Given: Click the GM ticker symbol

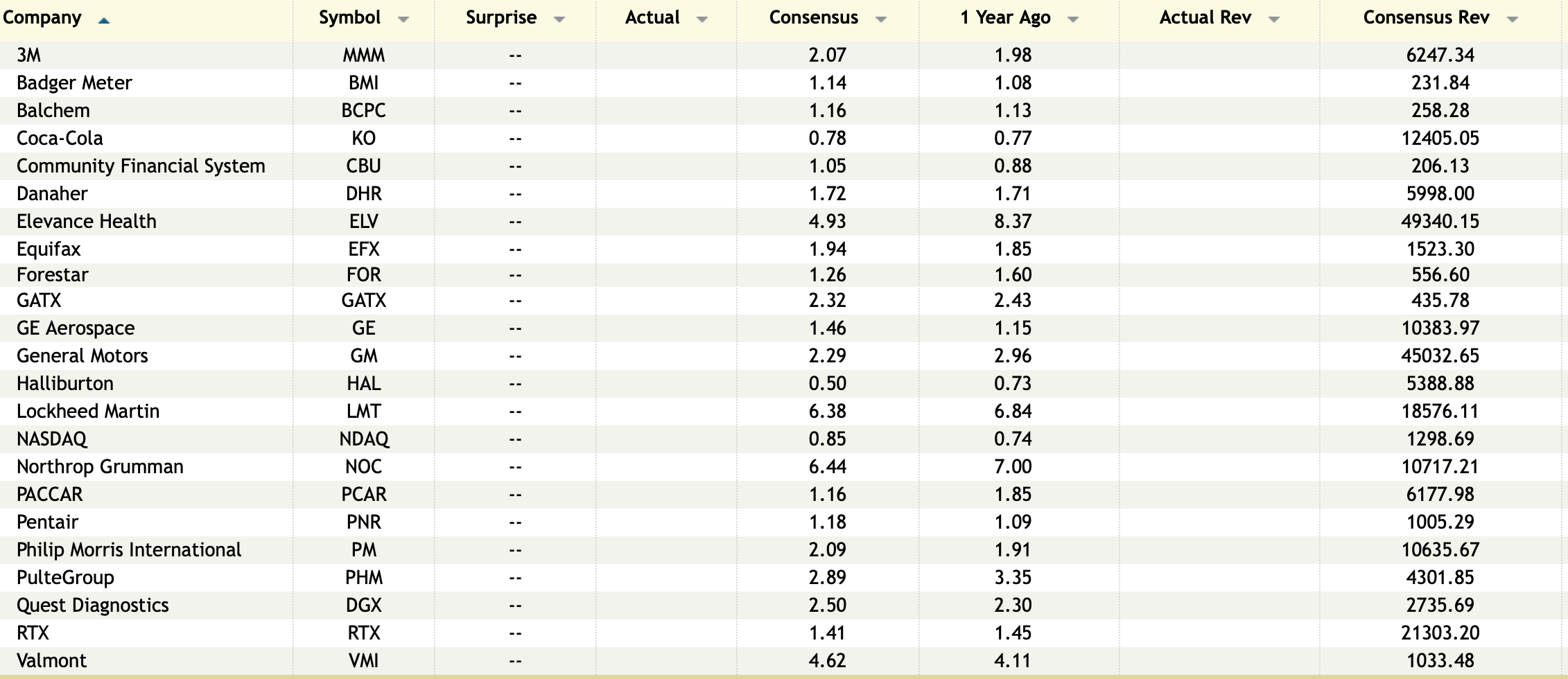Looking at the screenshot, I should click(x=363, y=356).
